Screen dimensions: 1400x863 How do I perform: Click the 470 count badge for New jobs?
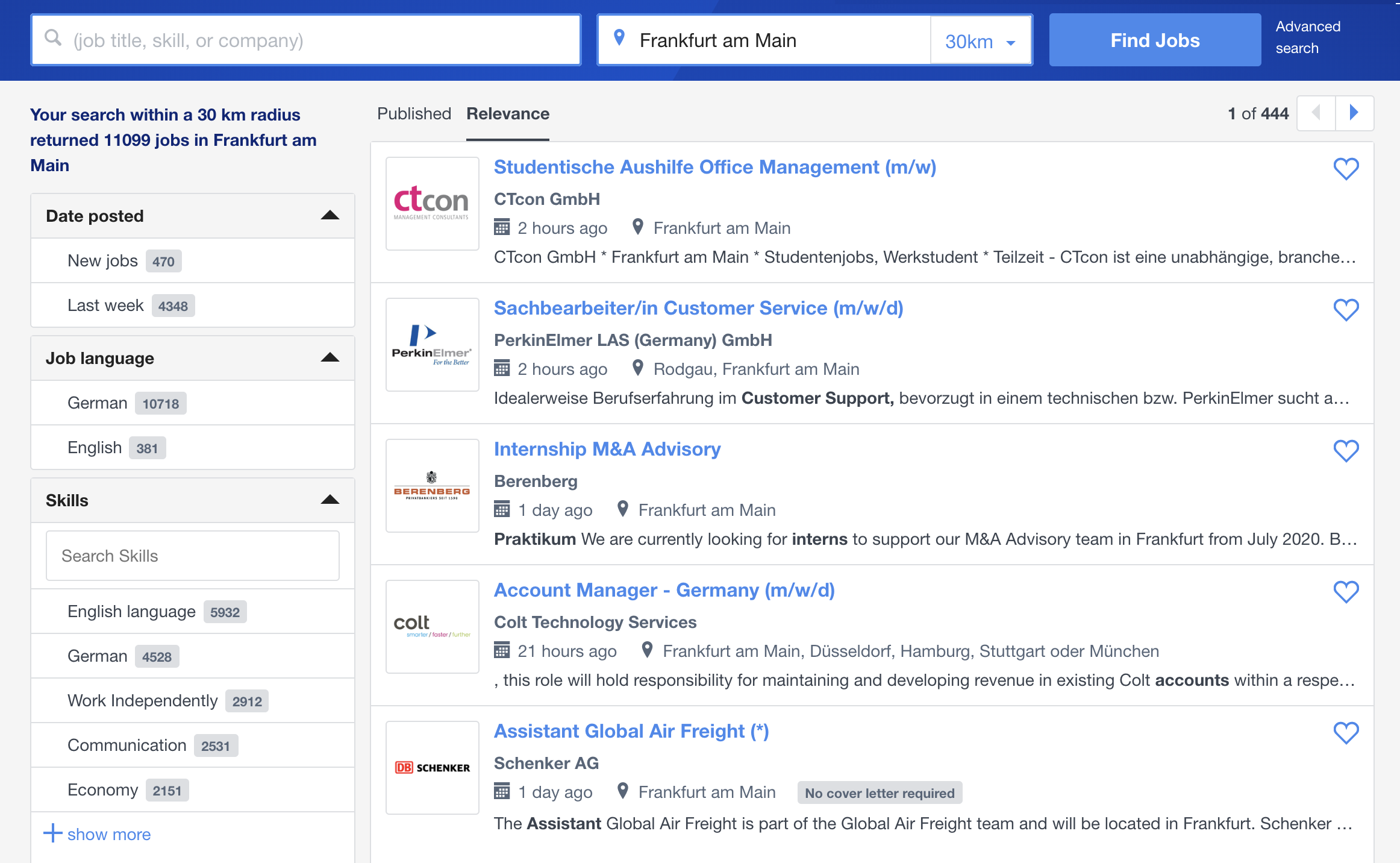coord(163,262)
